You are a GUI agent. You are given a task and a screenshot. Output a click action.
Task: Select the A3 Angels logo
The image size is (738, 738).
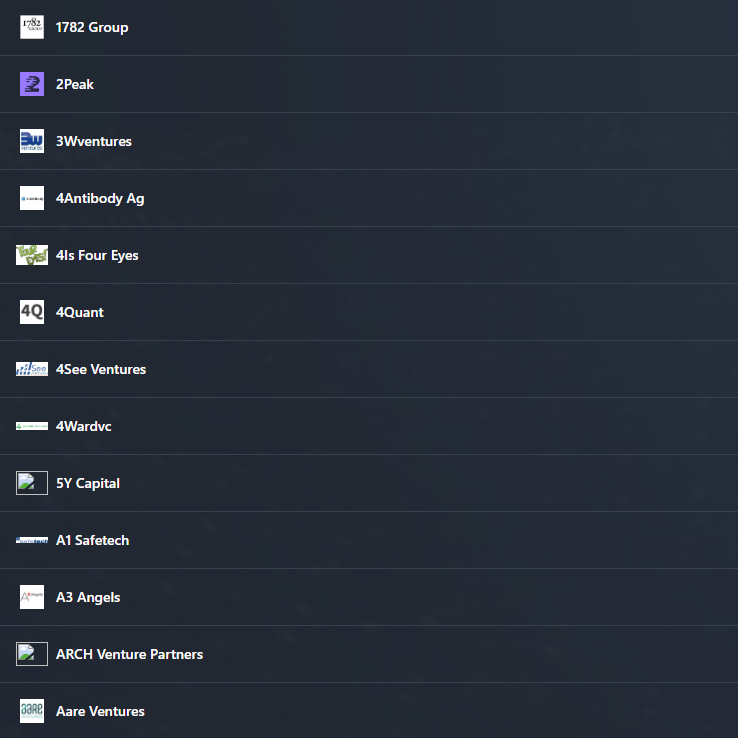[32, 597]
